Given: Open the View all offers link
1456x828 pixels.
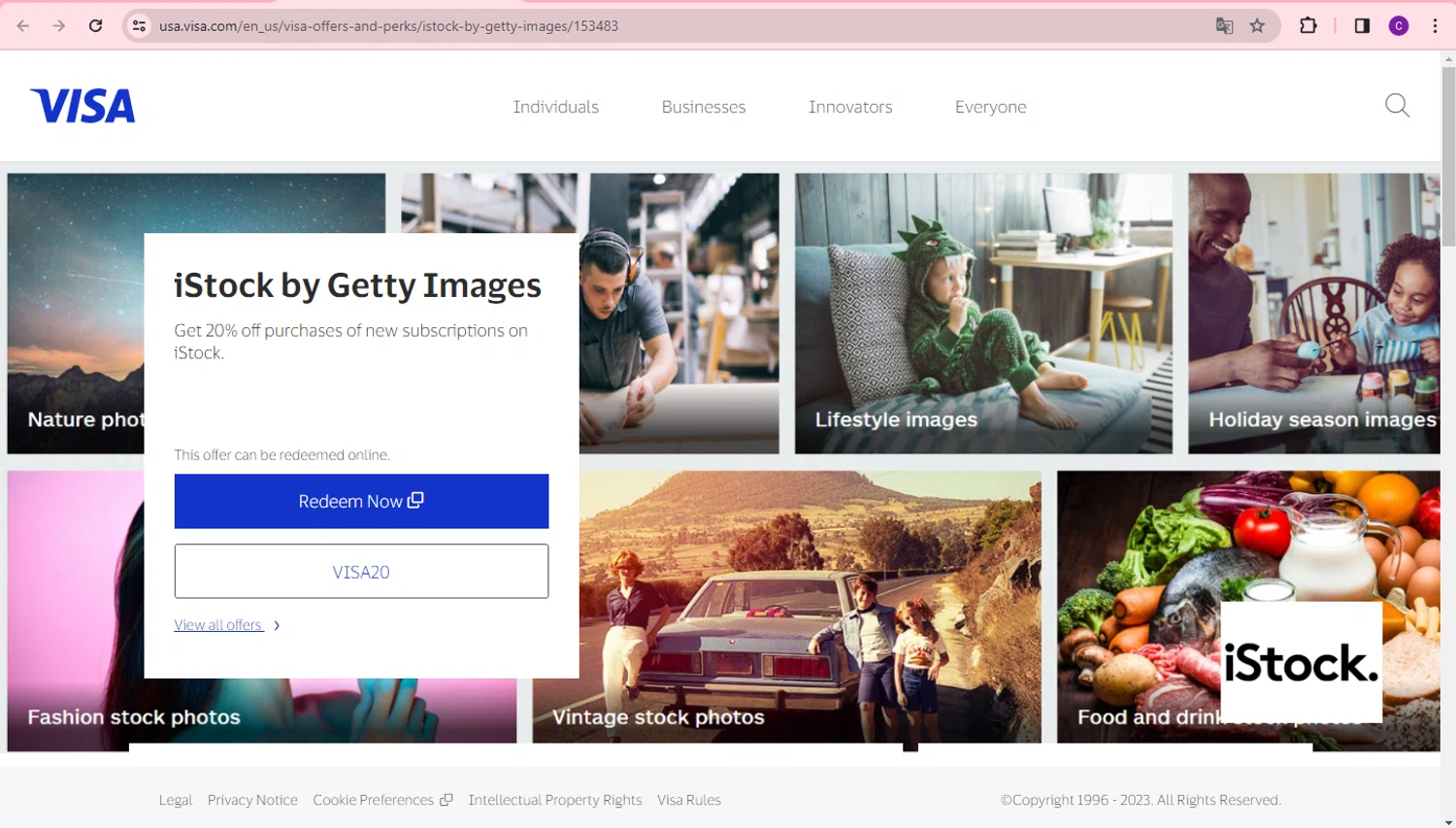Looking at the screenshot, I should click(x=218, y=625).
